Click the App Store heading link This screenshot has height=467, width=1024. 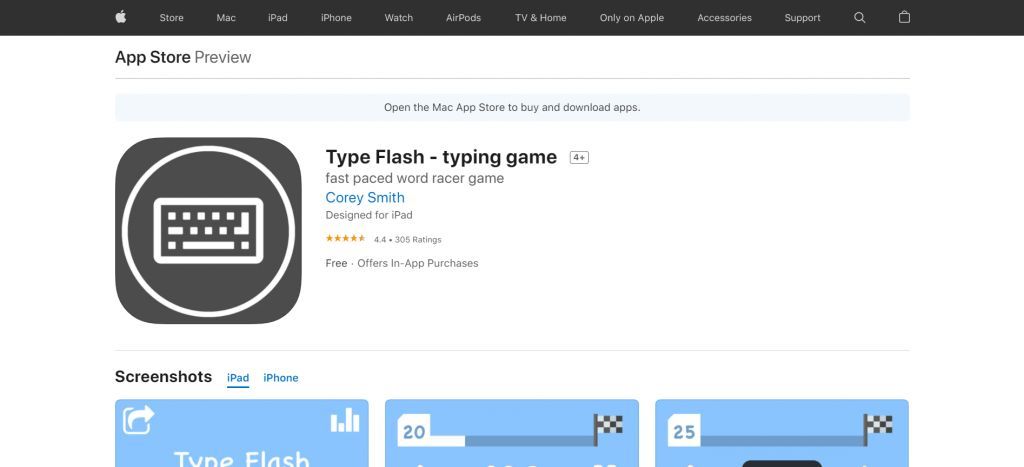153,57
